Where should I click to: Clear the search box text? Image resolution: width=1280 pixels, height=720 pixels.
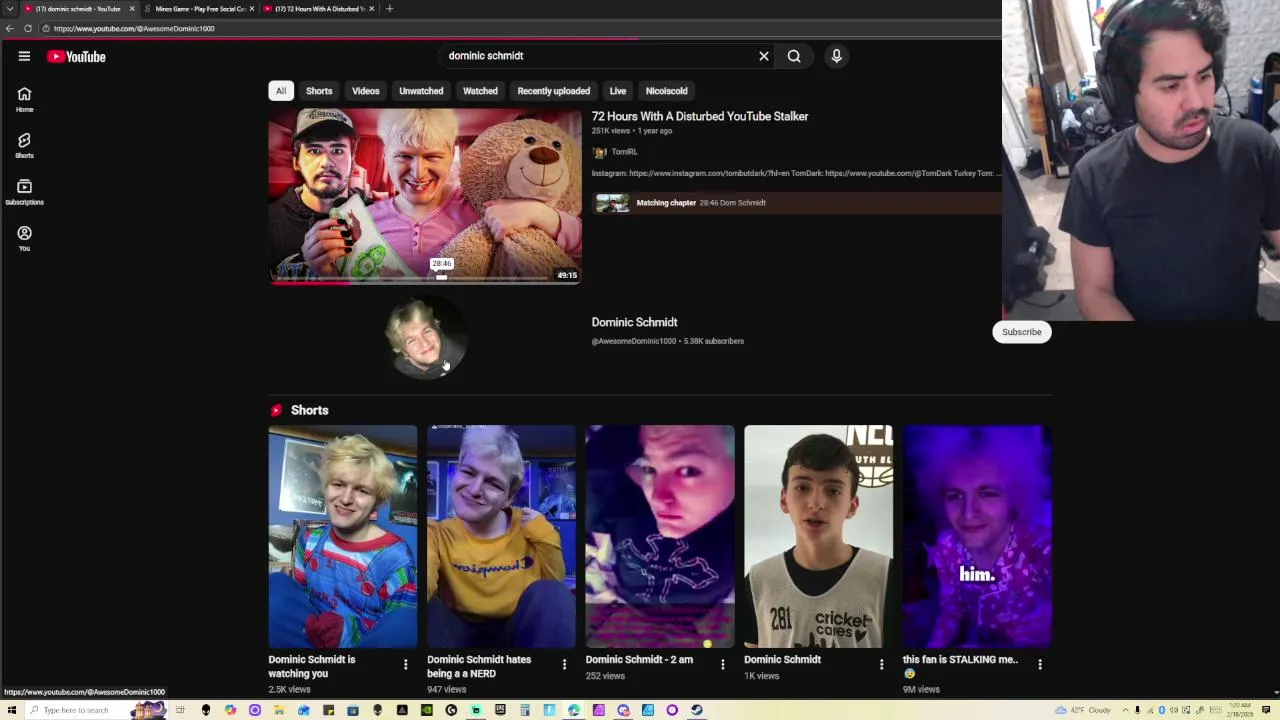click(764, 56)
